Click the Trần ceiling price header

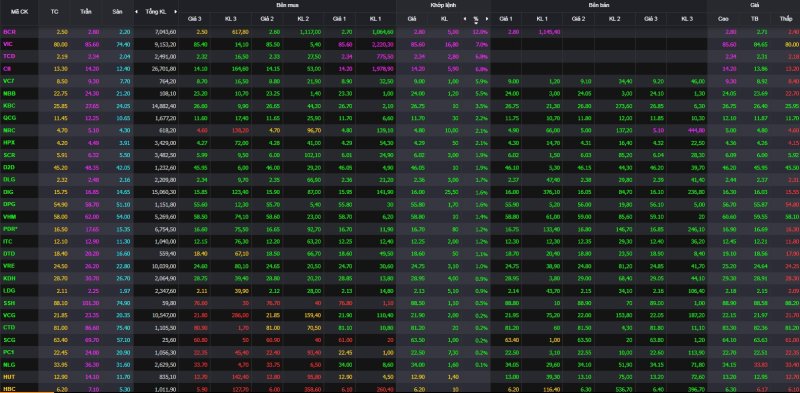pyautogui.click(x=86, y=11)
